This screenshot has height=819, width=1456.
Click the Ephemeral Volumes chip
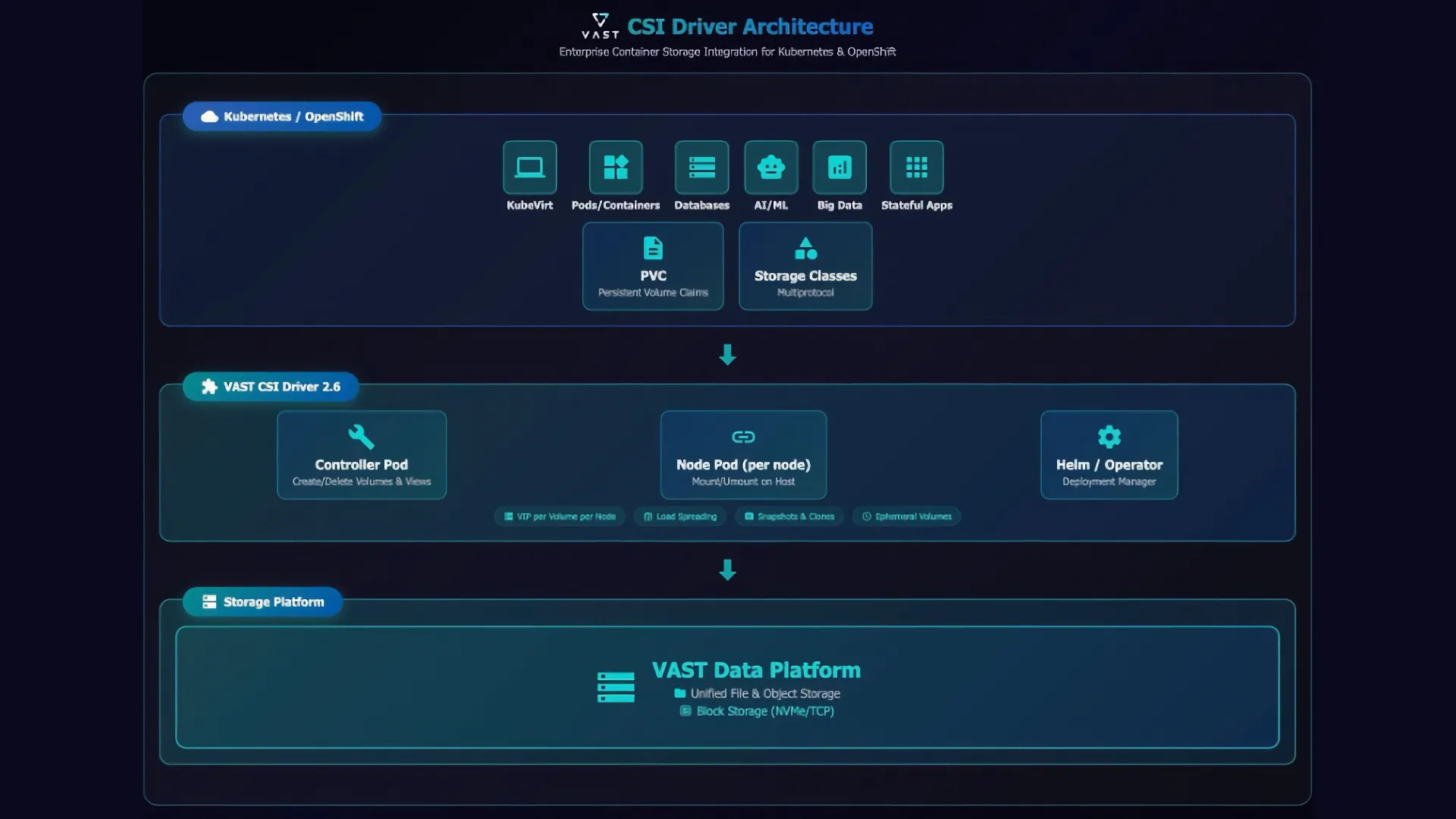907,516
